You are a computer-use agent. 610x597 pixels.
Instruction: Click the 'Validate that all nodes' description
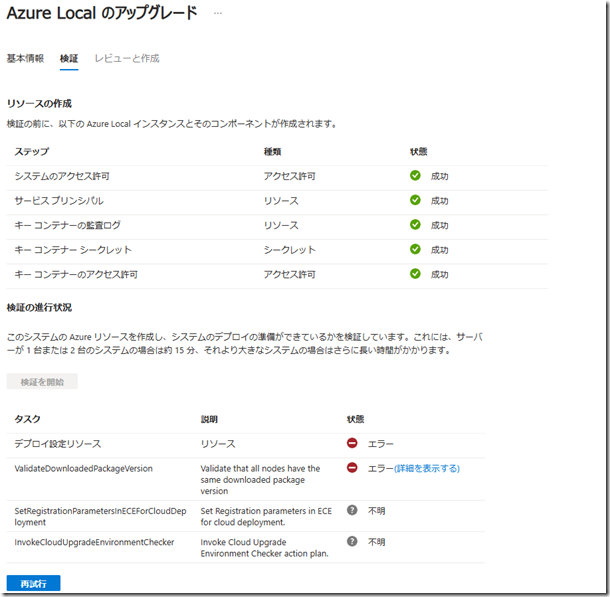pos(260,480)
